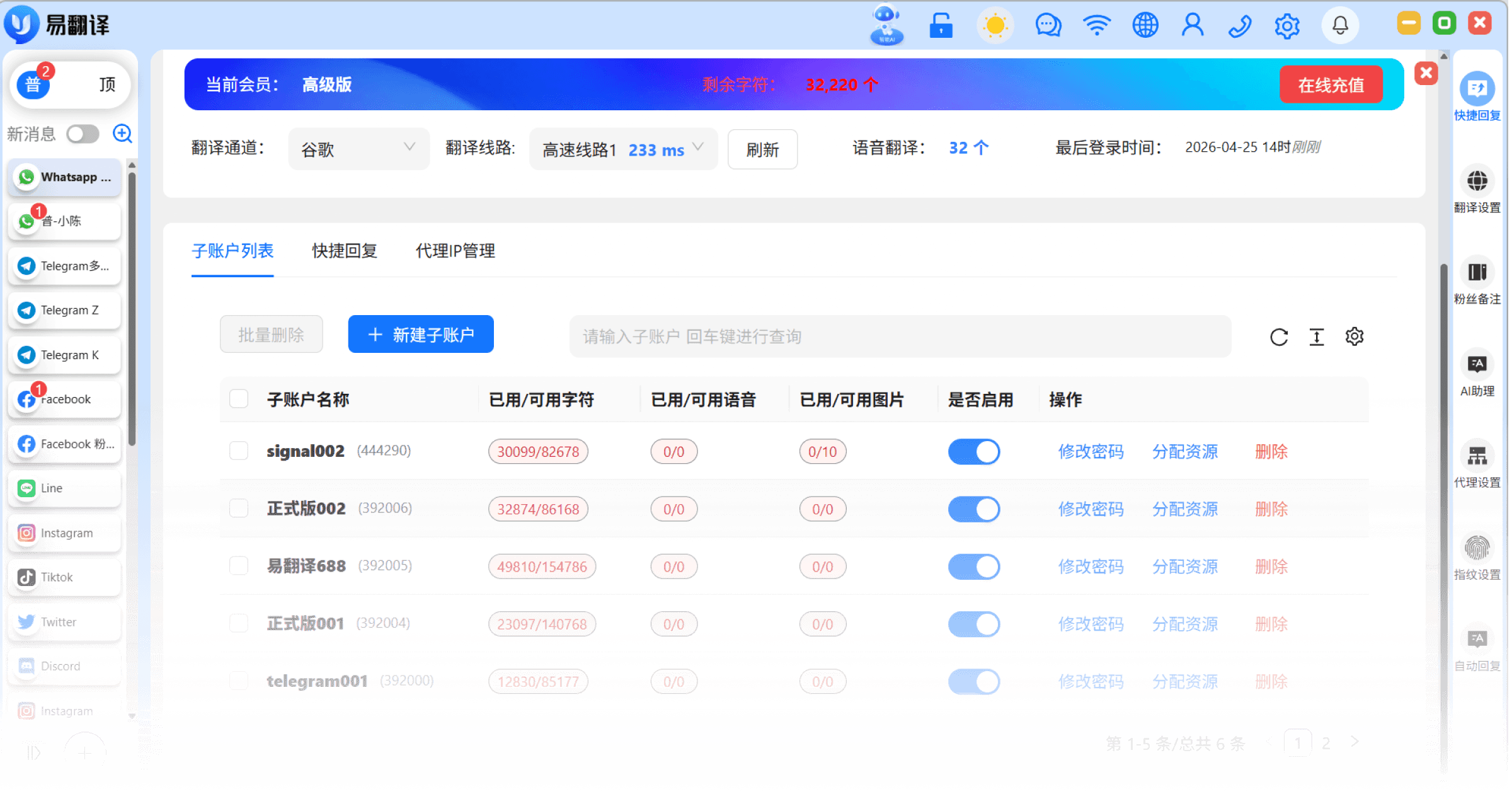Click the 刷新 button
The height and width of the screenshot is (794, 1512).
[x=762, y=149]
